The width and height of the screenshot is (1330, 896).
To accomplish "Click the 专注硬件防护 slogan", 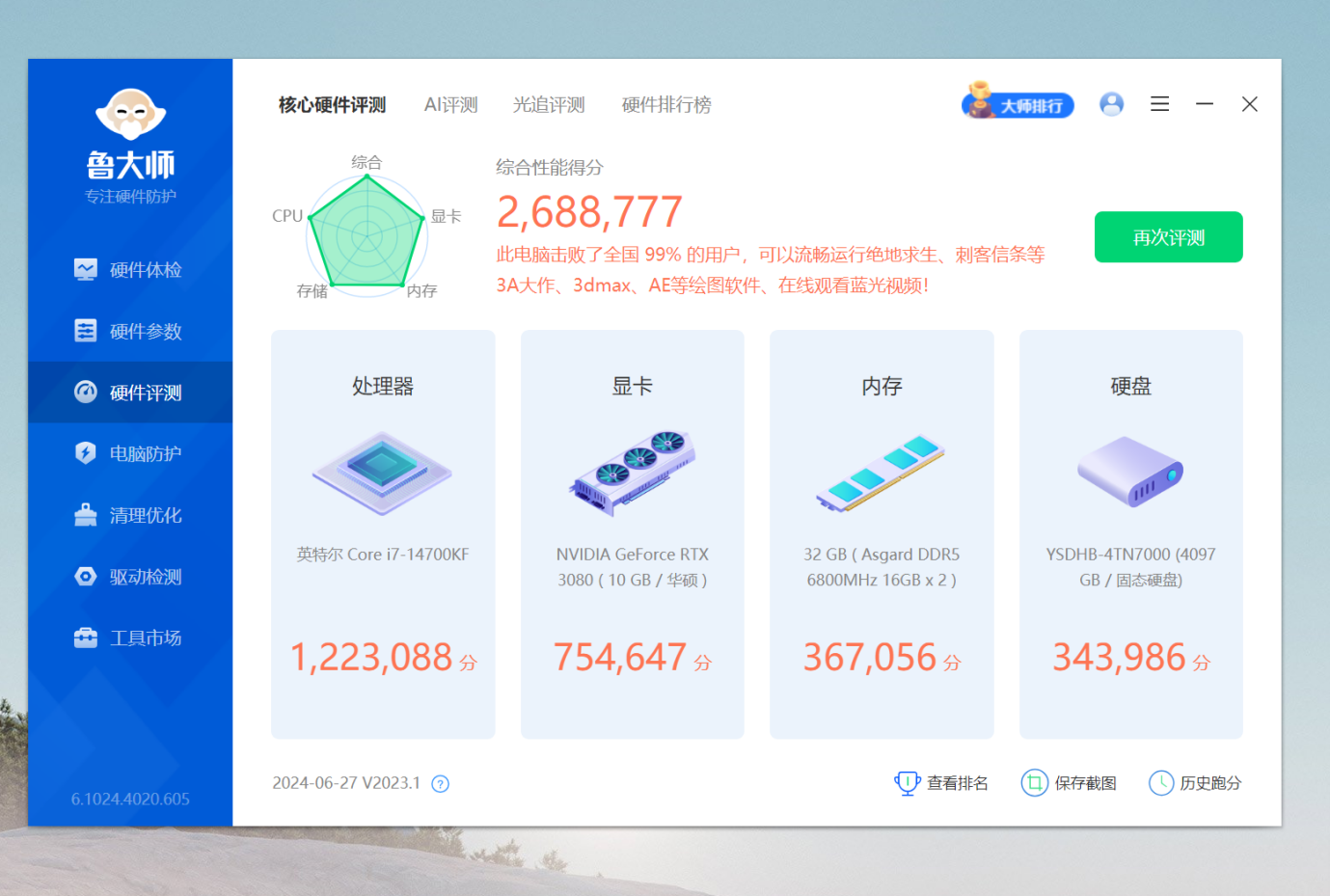I will click(130, 197).
